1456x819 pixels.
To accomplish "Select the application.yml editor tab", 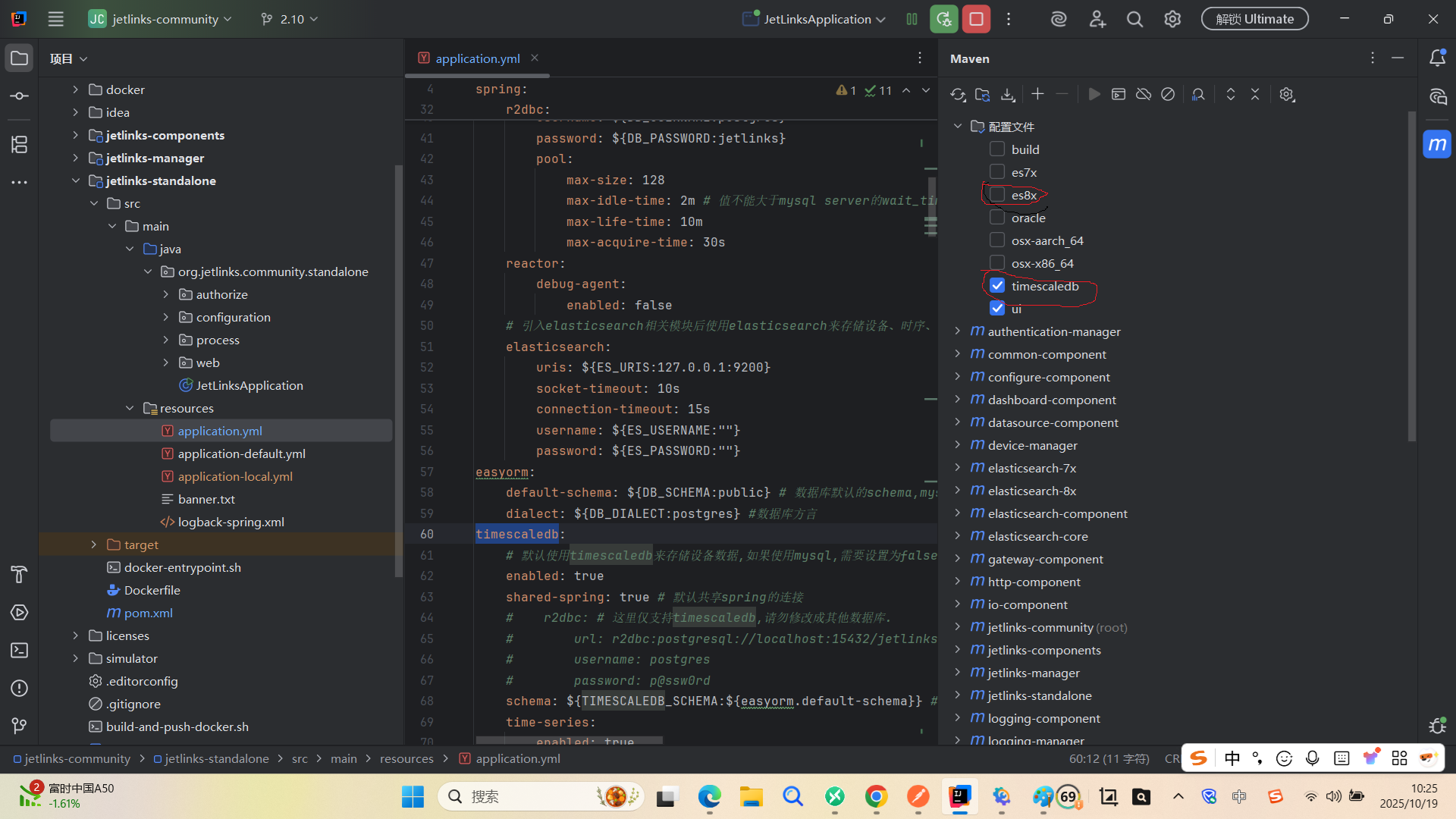I will [477, 58].
